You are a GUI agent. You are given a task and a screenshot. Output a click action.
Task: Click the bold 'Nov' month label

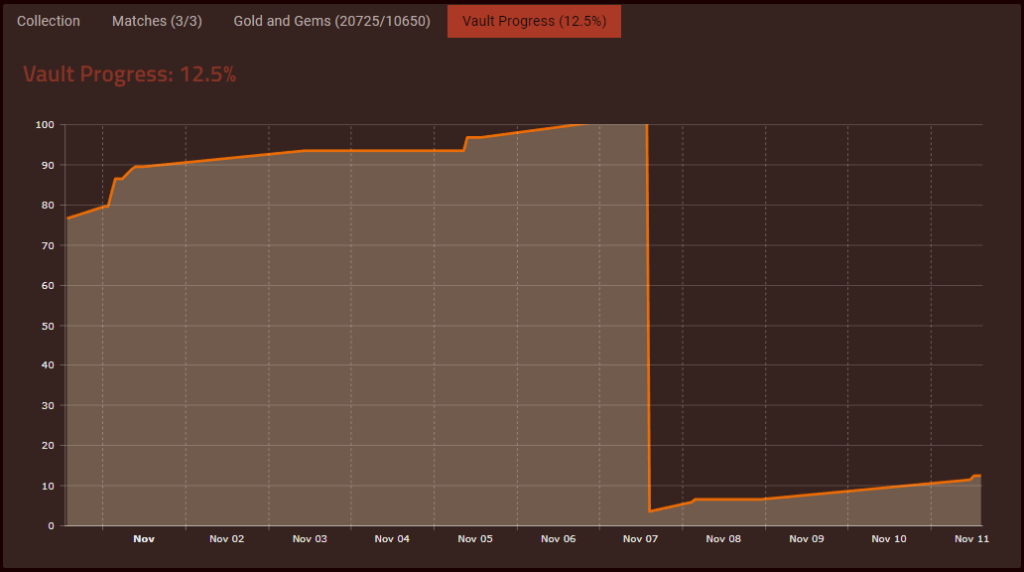[x=144, y=539]
